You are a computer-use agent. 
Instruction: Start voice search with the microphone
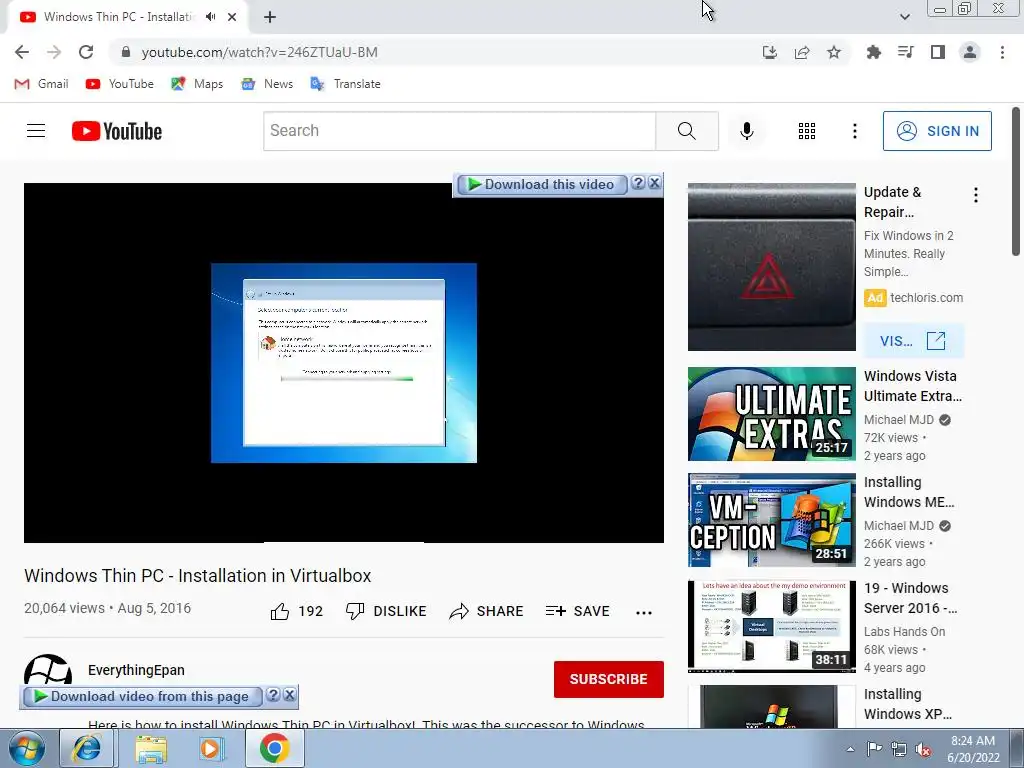(x=746, y=131)
